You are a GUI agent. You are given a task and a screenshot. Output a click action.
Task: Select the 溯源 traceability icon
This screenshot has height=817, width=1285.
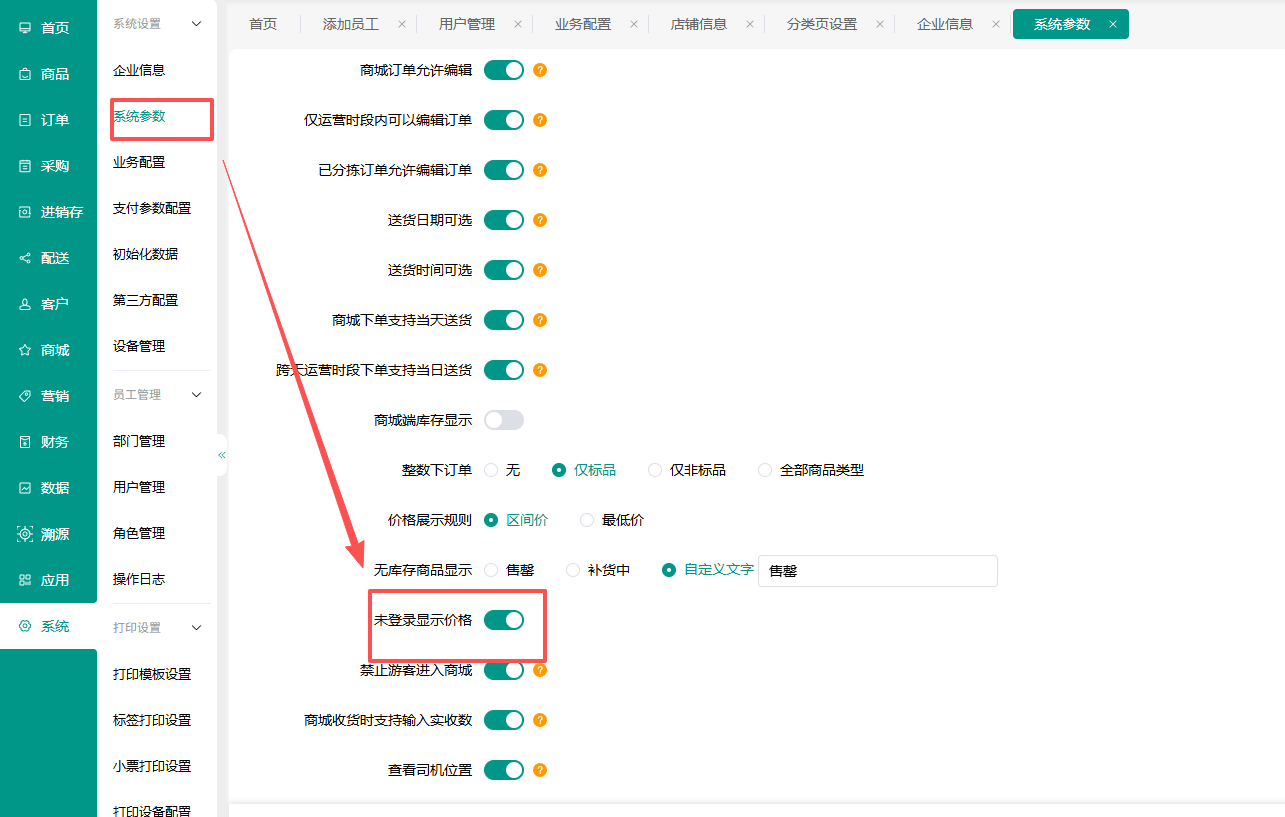click(x=25, y=534)
